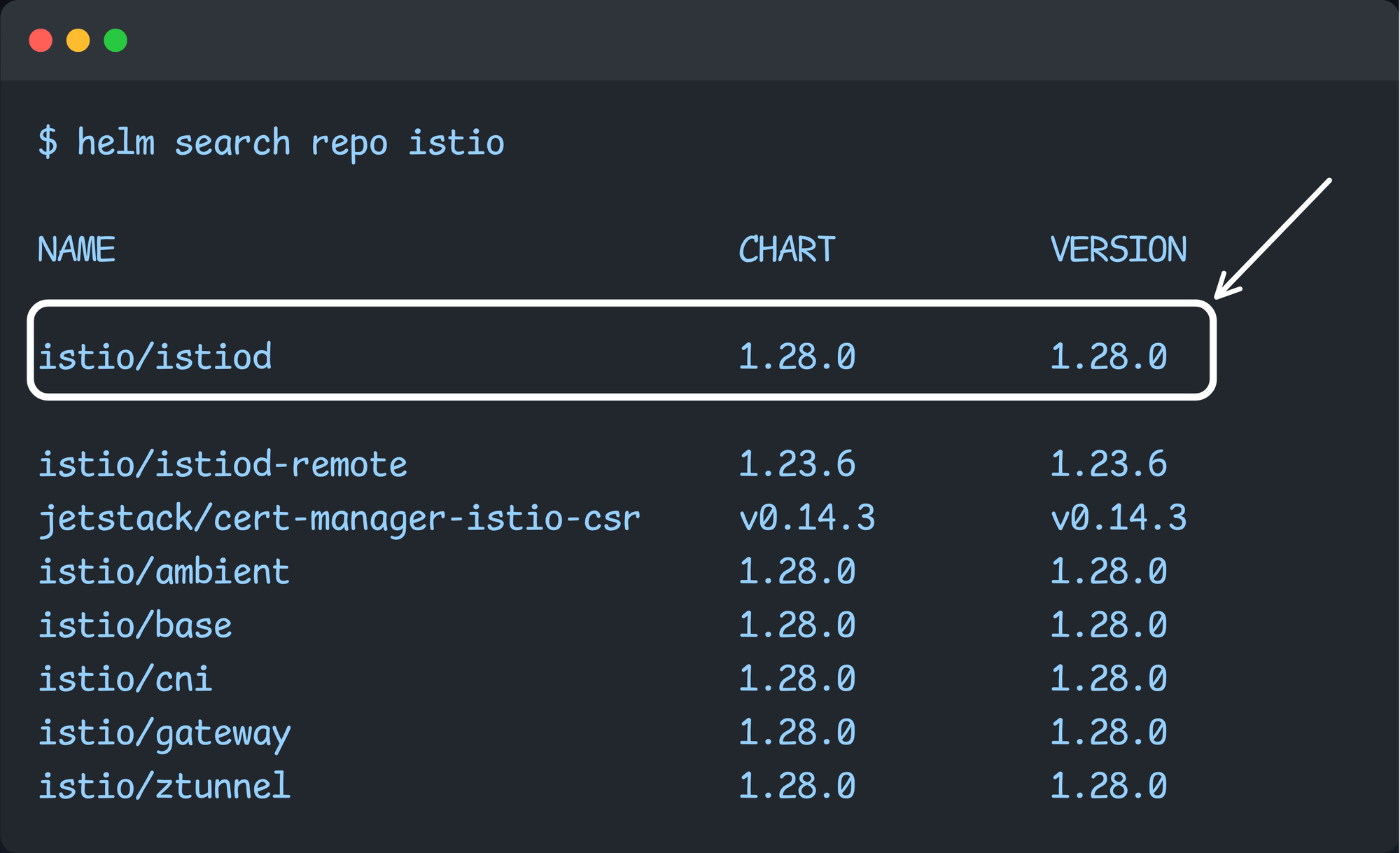Click version v0.14.3 of cert-manager-istio-csr
The image size is (1400, 853).
click(x=1118, y=518)
